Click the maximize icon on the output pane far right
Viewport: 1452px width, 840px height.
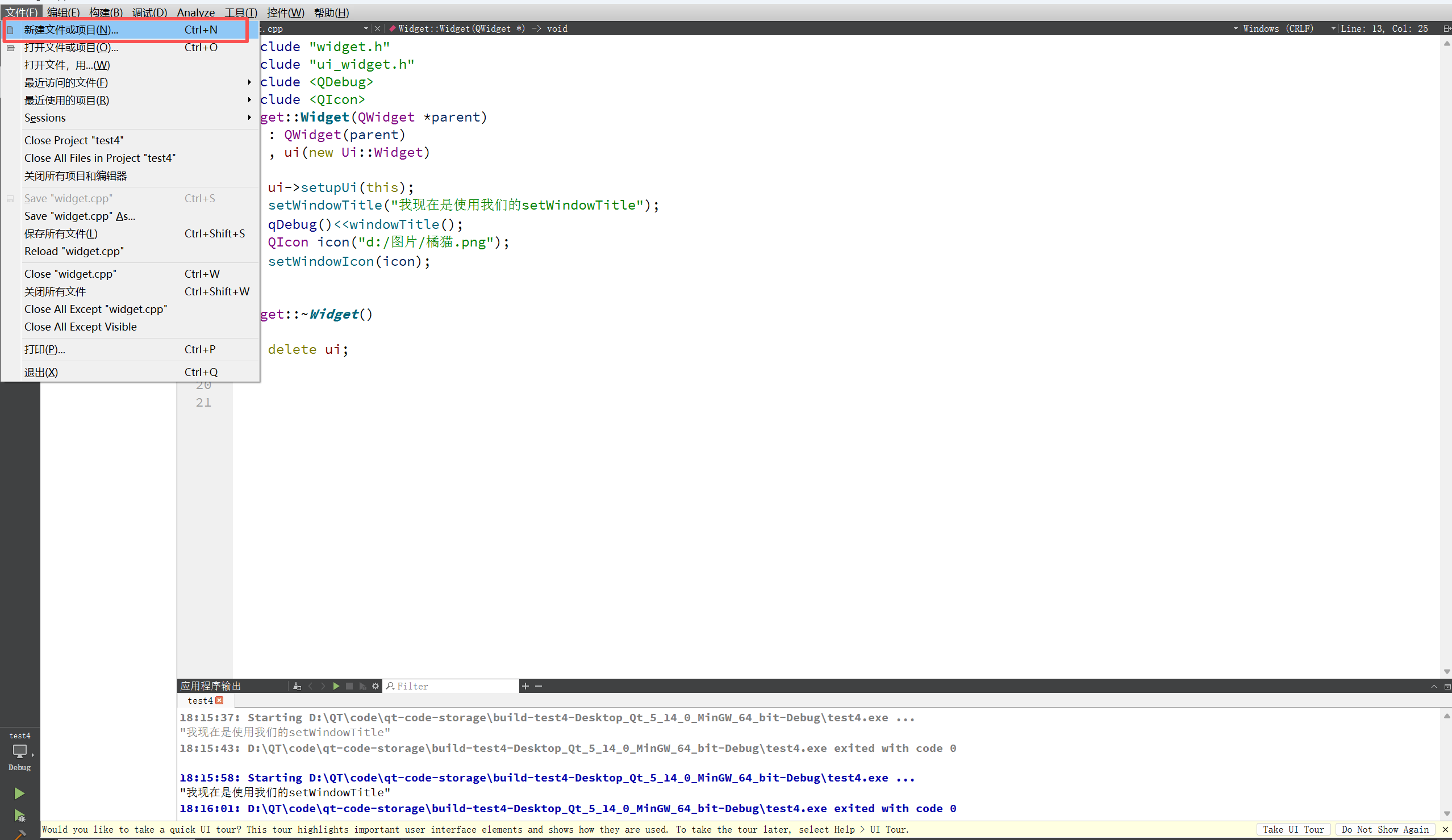point(1447,686)
